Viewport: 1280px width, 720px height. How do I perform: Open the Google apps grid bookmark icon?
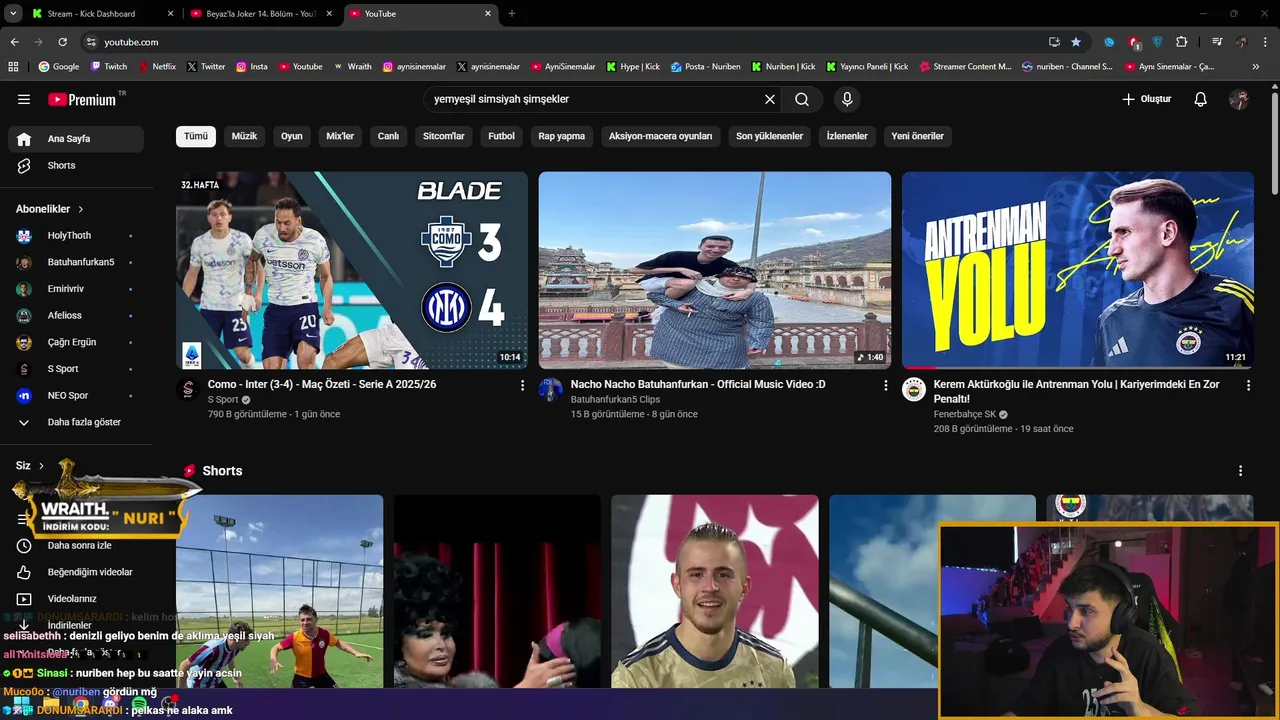pos(13,67)
